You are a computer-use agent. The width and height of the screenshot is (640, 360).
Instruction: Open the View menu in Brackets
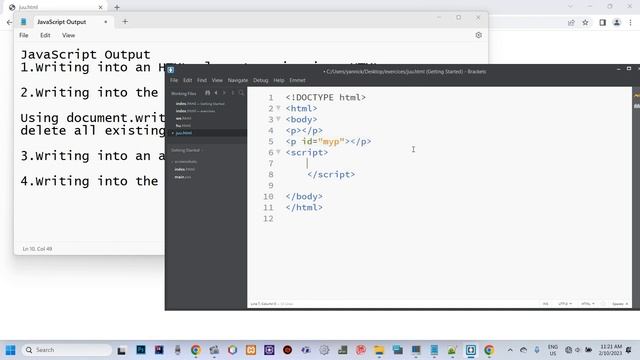pyautogui.click(x=217, y=80)
